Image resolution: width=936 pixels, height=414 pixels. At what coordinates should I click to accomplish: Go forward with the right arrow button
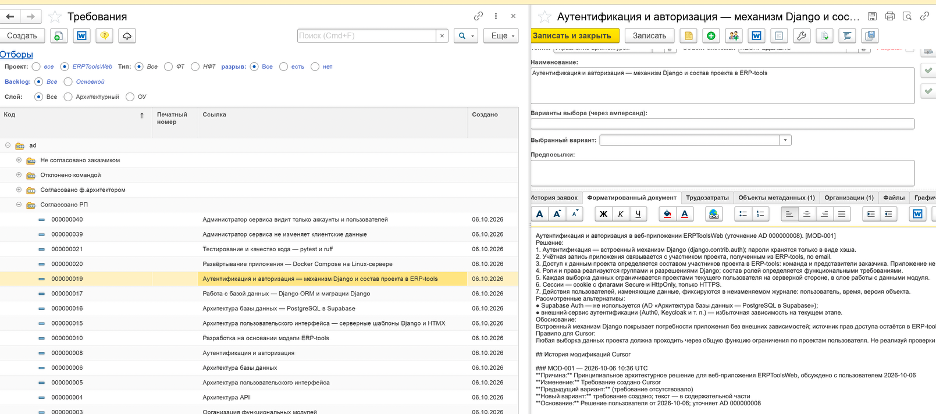[x=31, y=17]
